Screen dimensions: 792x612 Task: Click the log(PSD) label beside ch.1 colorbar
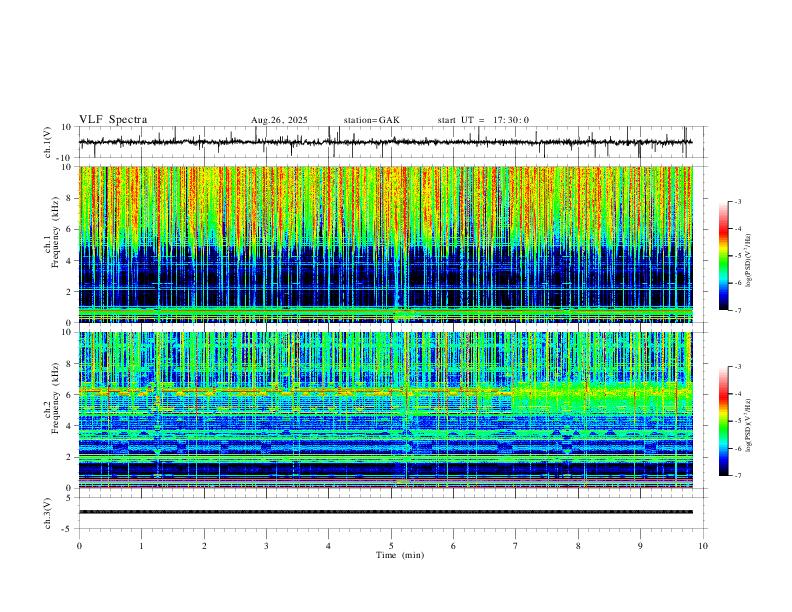[748, 261]
